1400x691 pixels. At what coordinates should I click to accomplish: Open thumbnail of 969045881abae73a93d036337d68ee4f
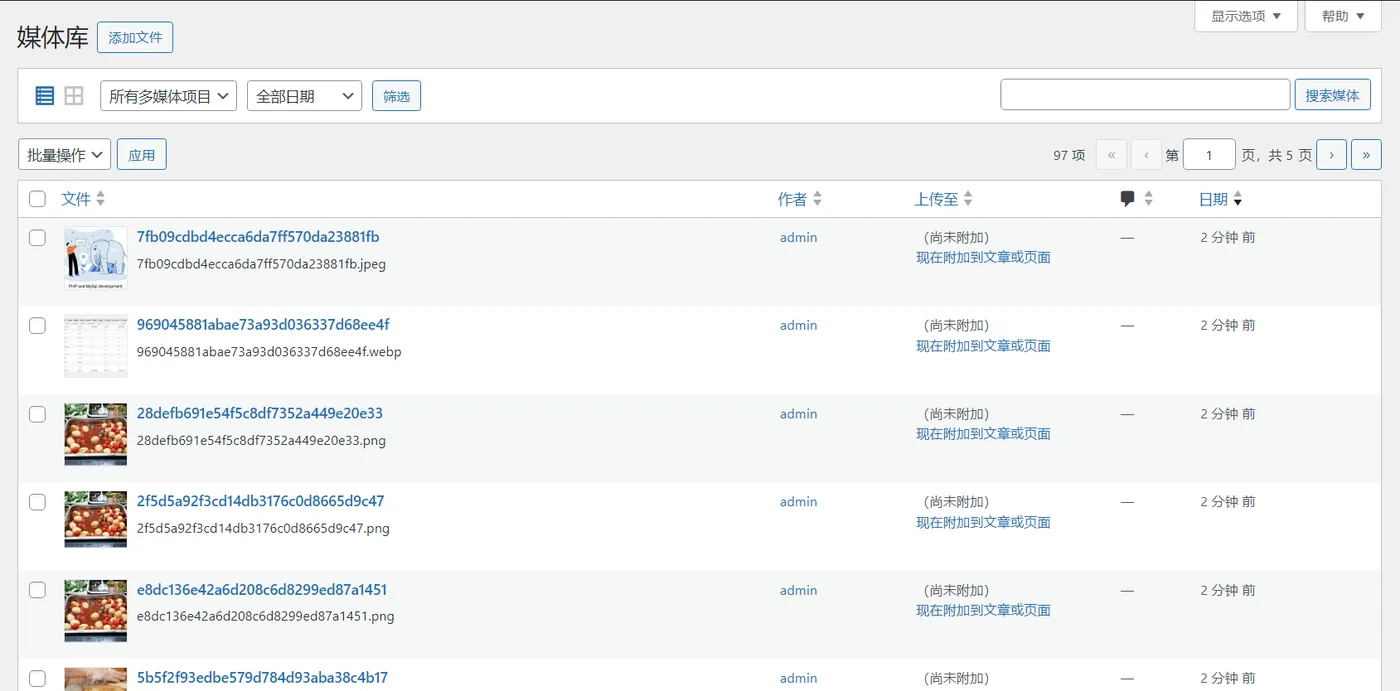[x=96, y=347]
